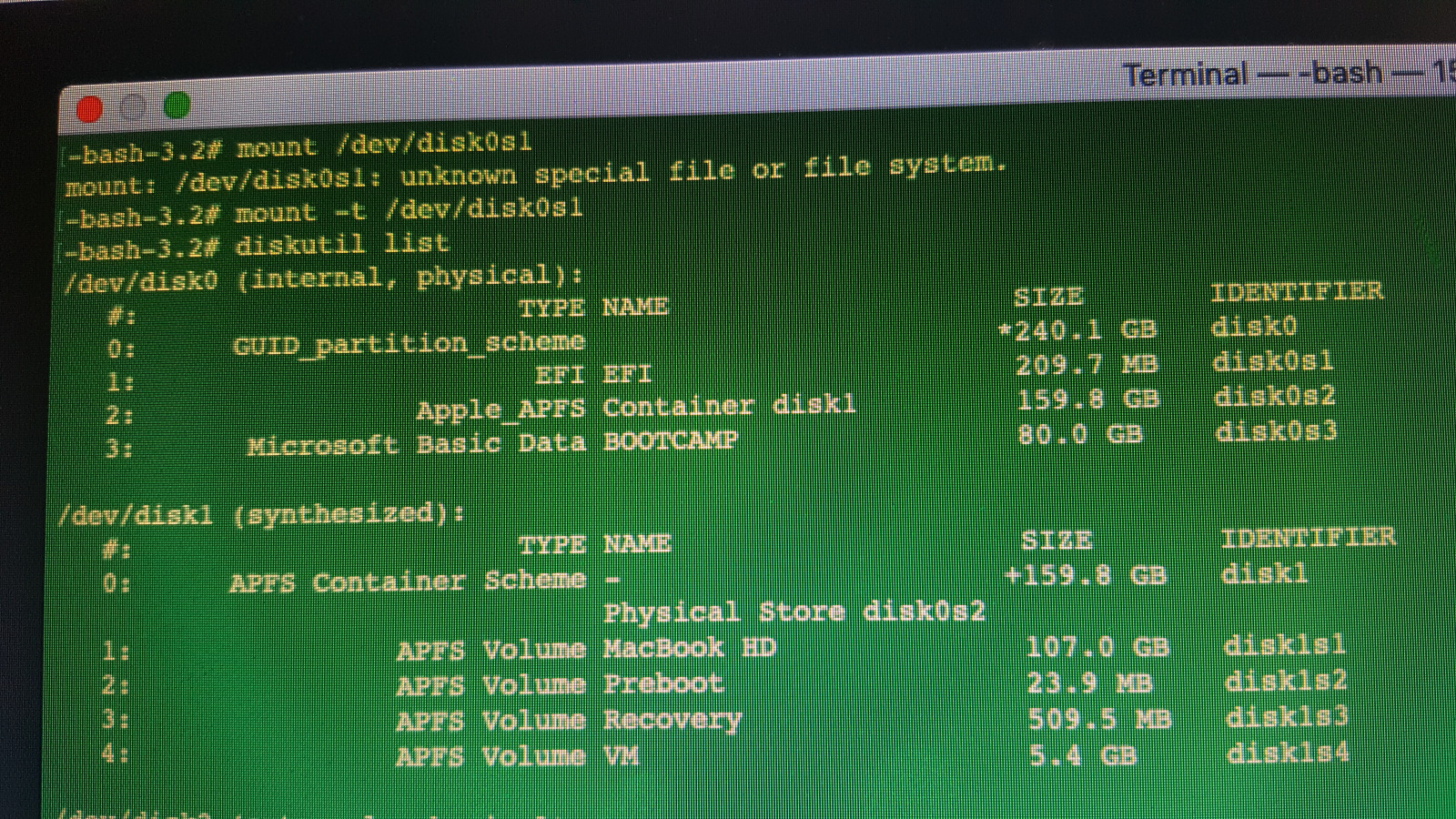Click the '+159.8 GB' size value
Screen dimensions: 1456x819
point(1085,575)
